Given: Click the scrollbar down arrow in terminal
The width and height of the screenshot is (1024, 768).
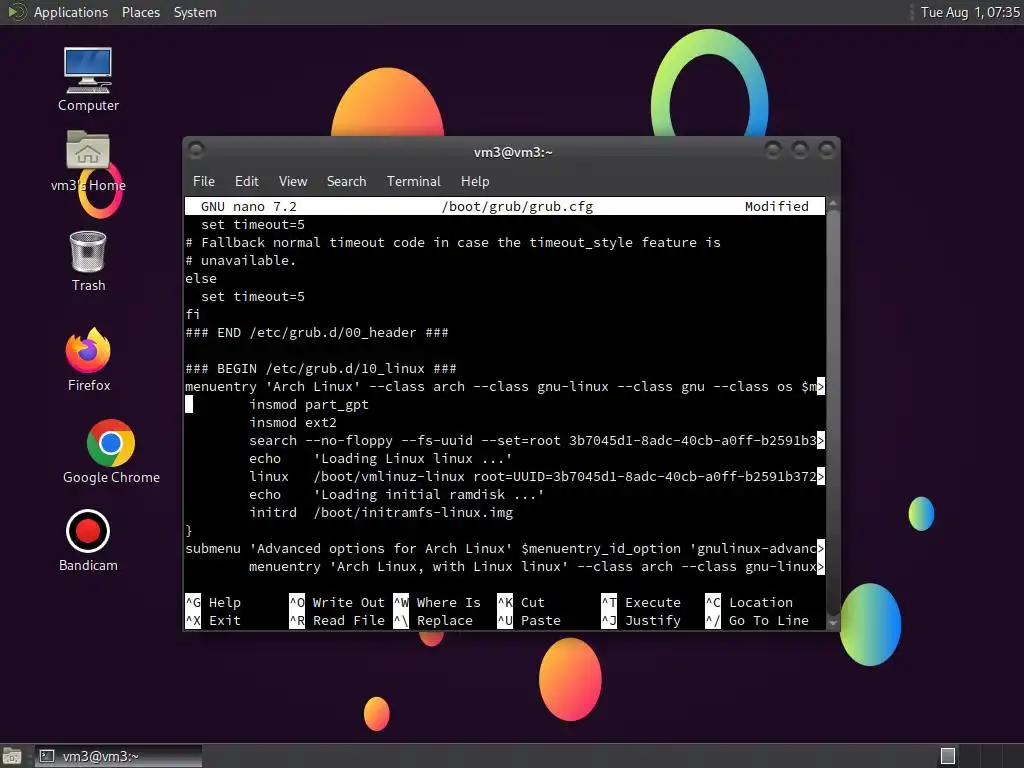Looking at the screenshot, I should (x=833, y=623).
